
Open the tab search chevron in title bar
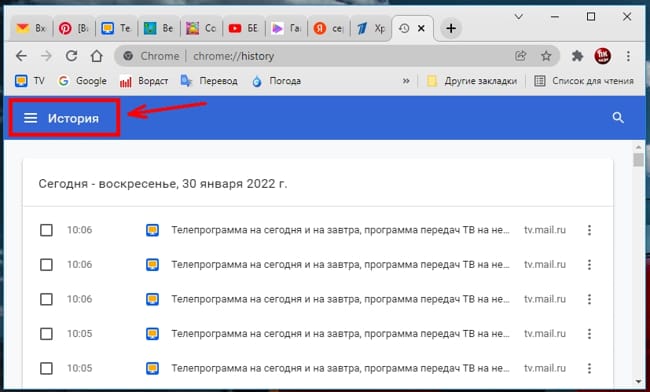point(519,17)
